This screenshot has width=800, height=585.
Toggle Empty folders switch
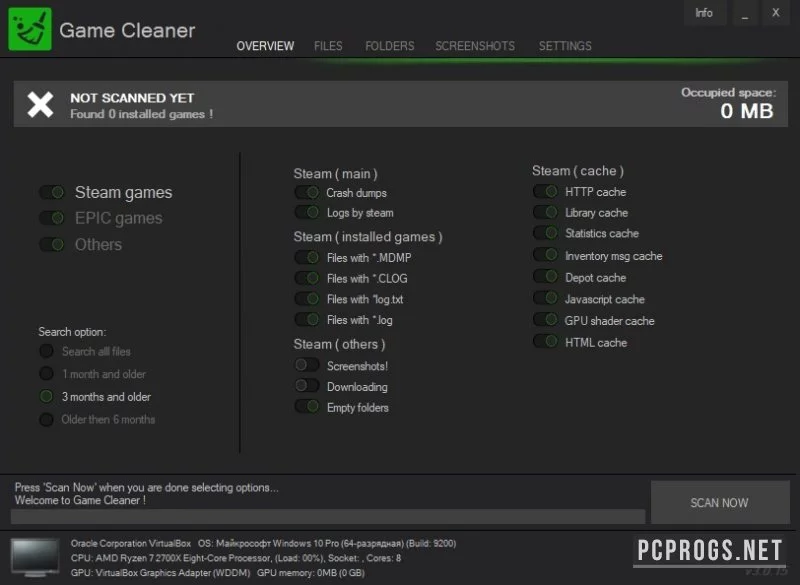[307, 407]
